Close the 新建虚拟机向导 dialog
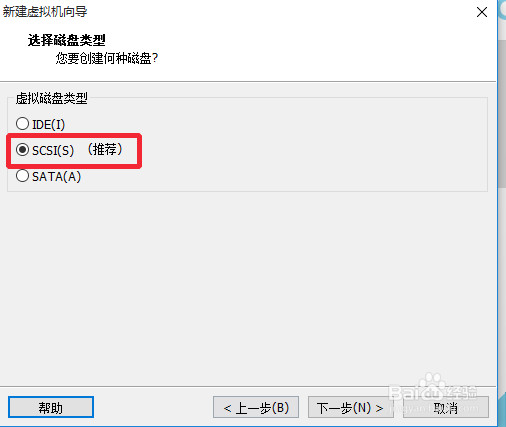Viewport: 506px width, 427px height. tap(482, 12)
